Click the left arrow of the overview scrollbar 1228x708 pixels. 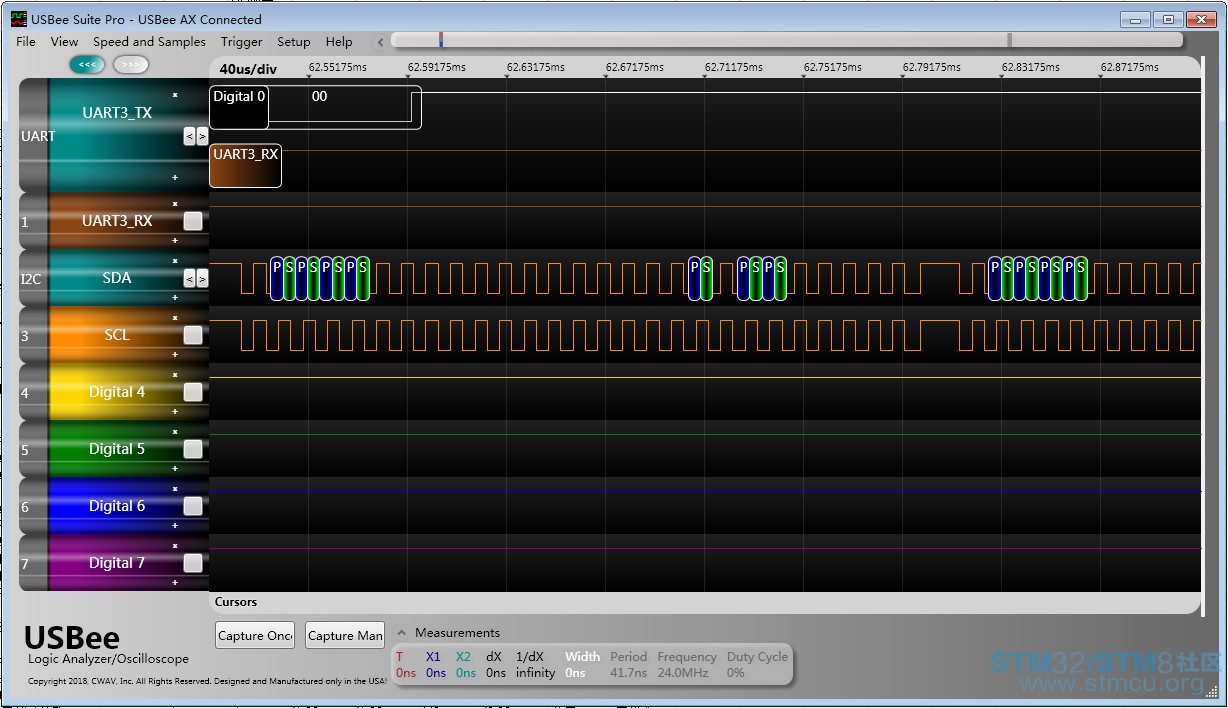[x=380, y=42]
